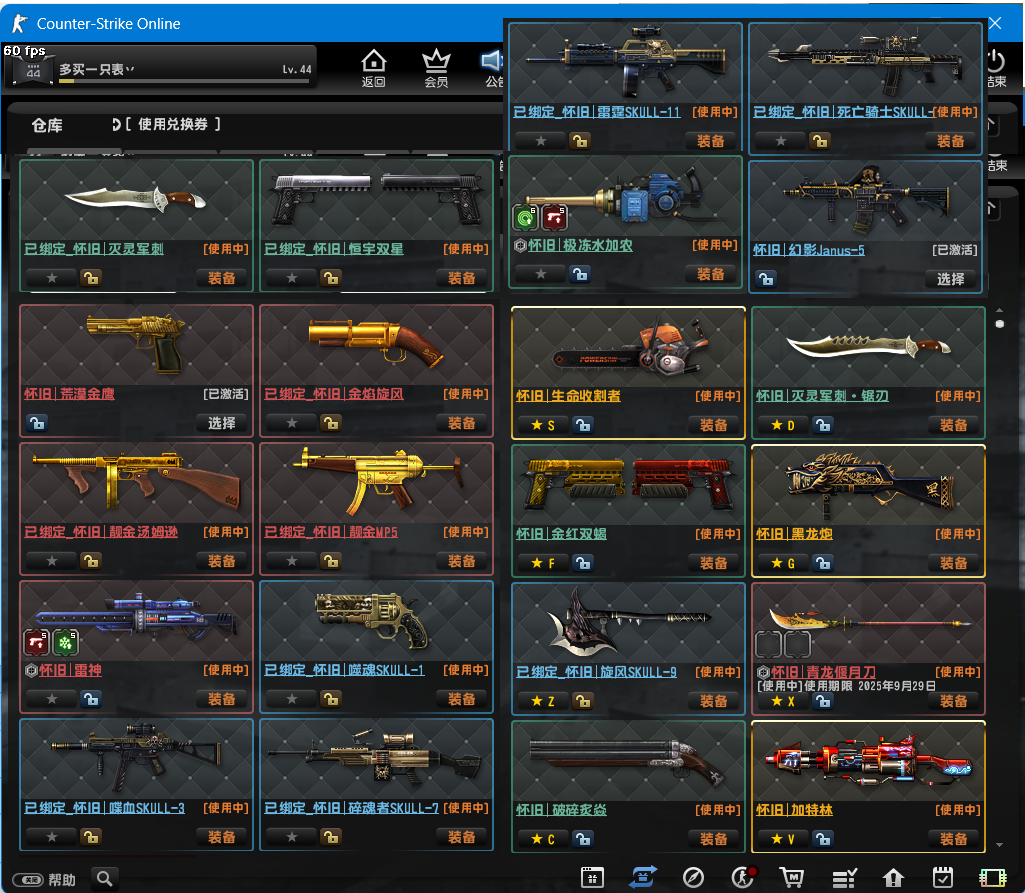The height and width of the screenshot is (893, 1025).
Task: Toggle favorite star G on 黑龙炮
Action: click(783, 564)
